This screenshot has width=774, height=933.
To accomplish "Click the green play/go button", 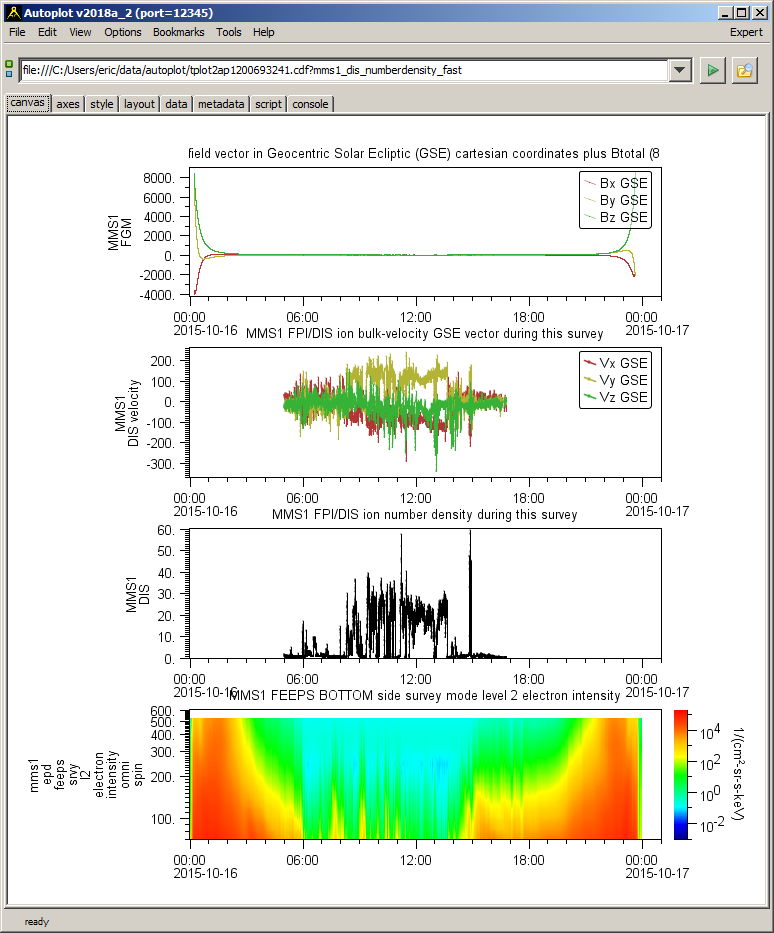I will coord(712,70).
